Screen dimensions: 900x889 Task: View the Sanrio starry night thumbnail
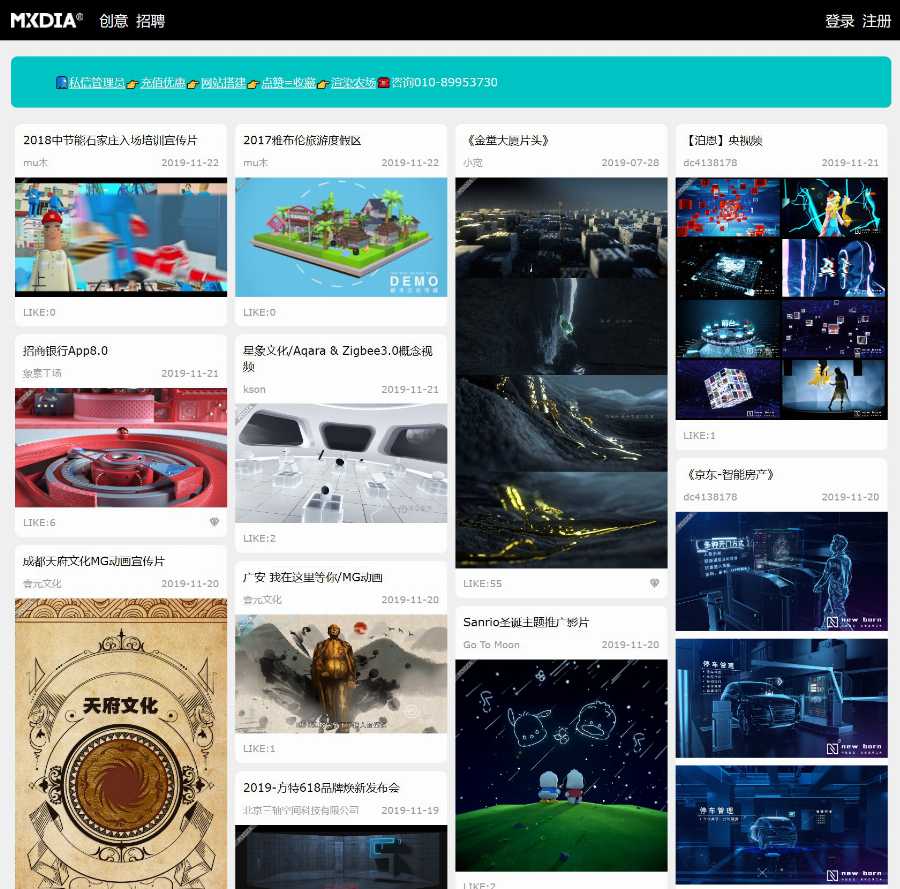click(x=561, y=766)
